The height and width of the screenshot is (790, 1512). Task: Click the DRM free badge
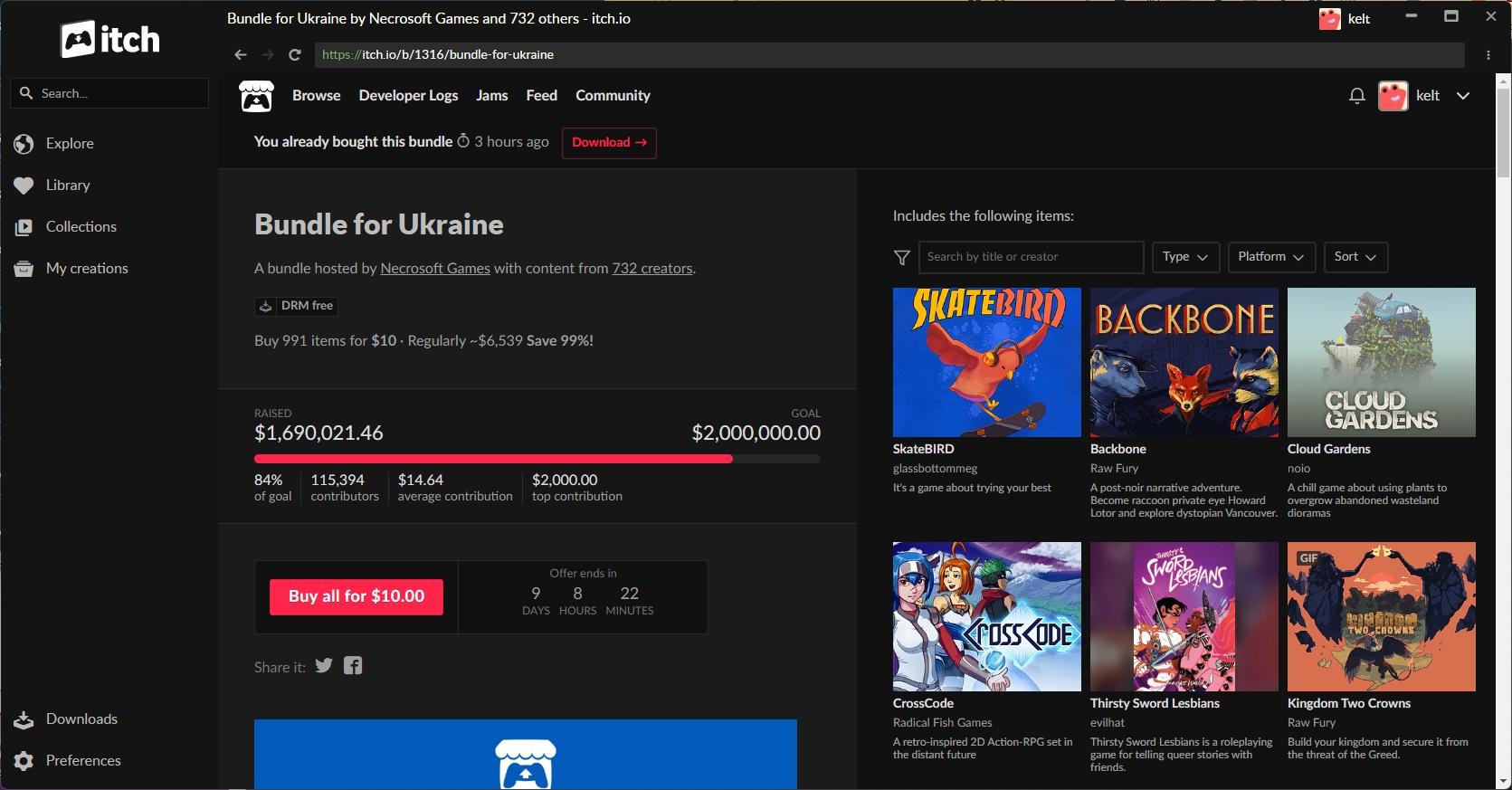[296, 306]
